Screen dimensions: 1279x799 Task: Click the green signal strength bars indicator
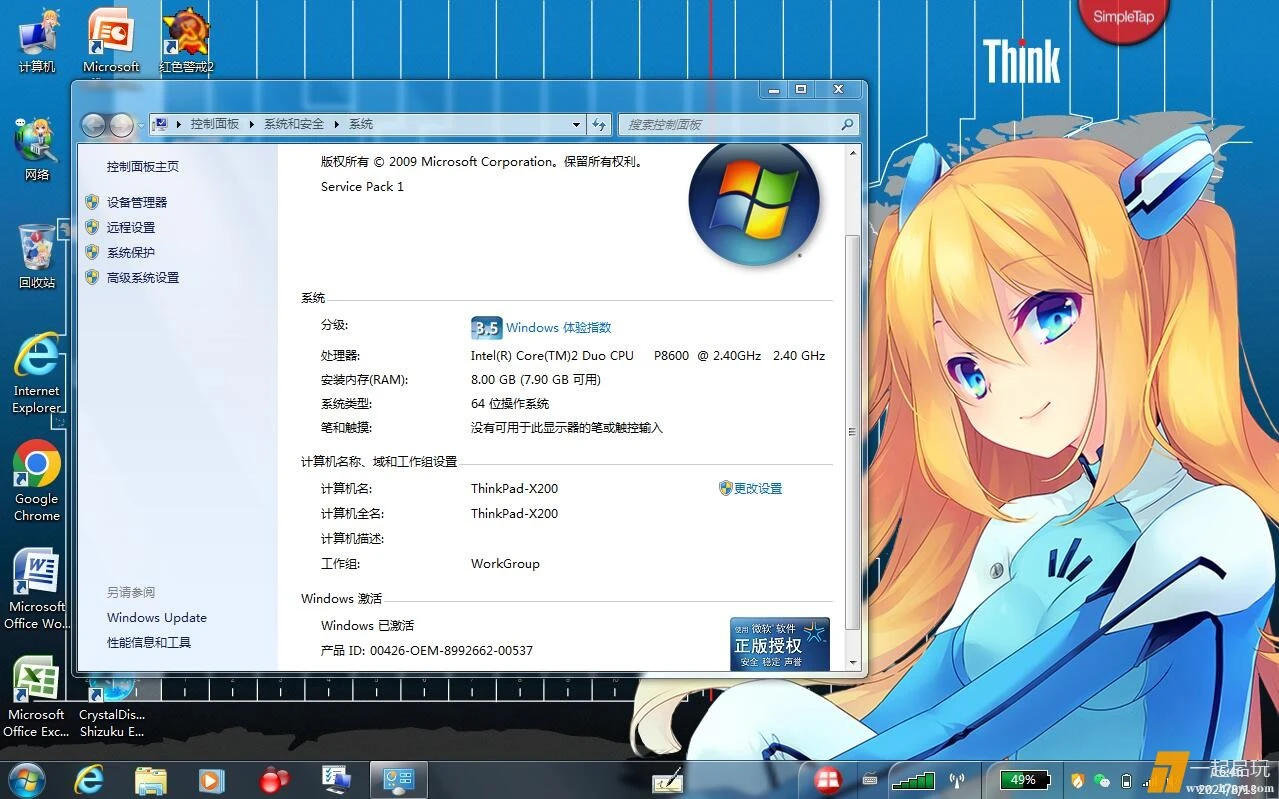913,780
